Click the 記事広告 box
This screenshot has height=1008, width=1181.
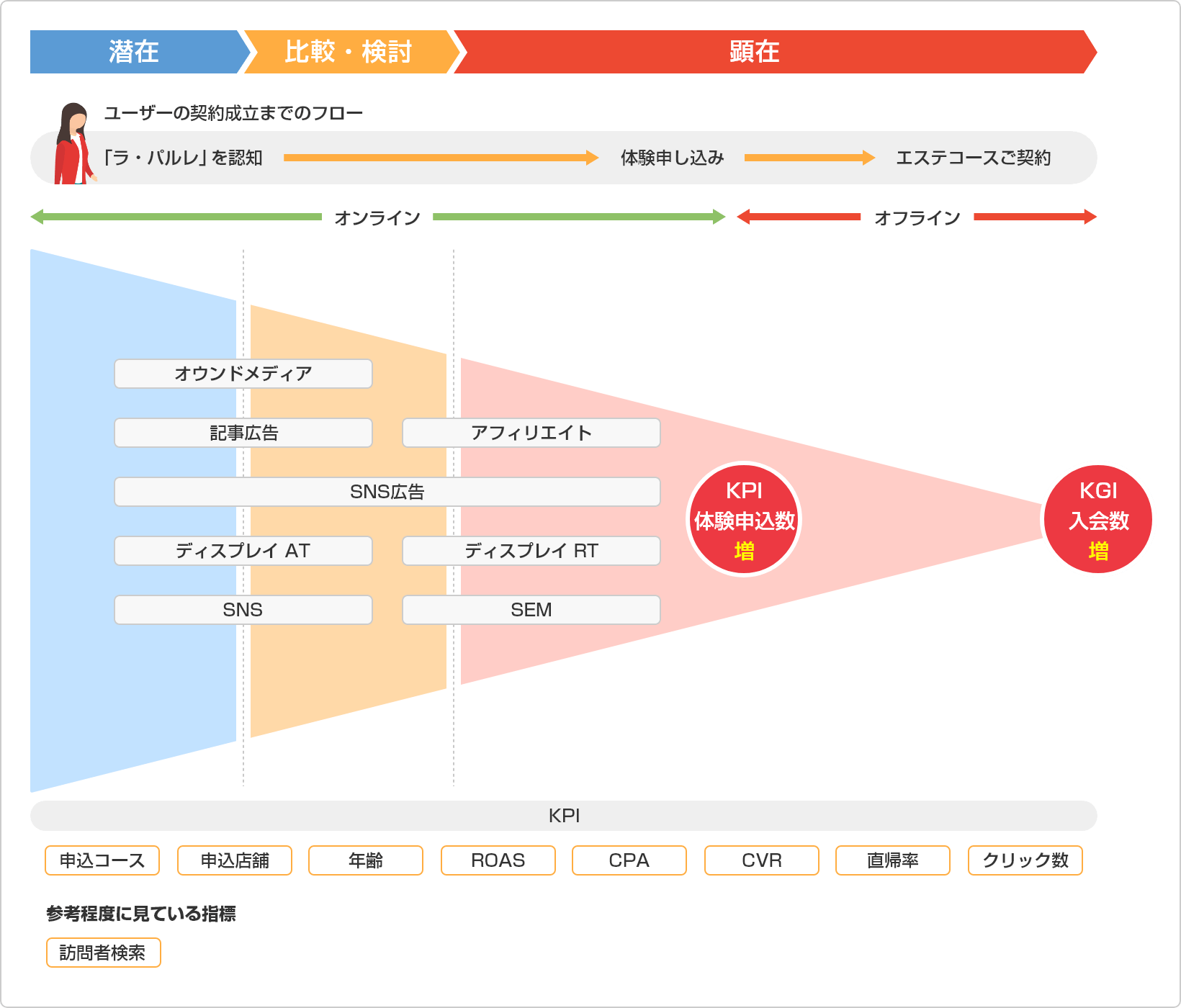pyautogui.click(x=243, y=433)
